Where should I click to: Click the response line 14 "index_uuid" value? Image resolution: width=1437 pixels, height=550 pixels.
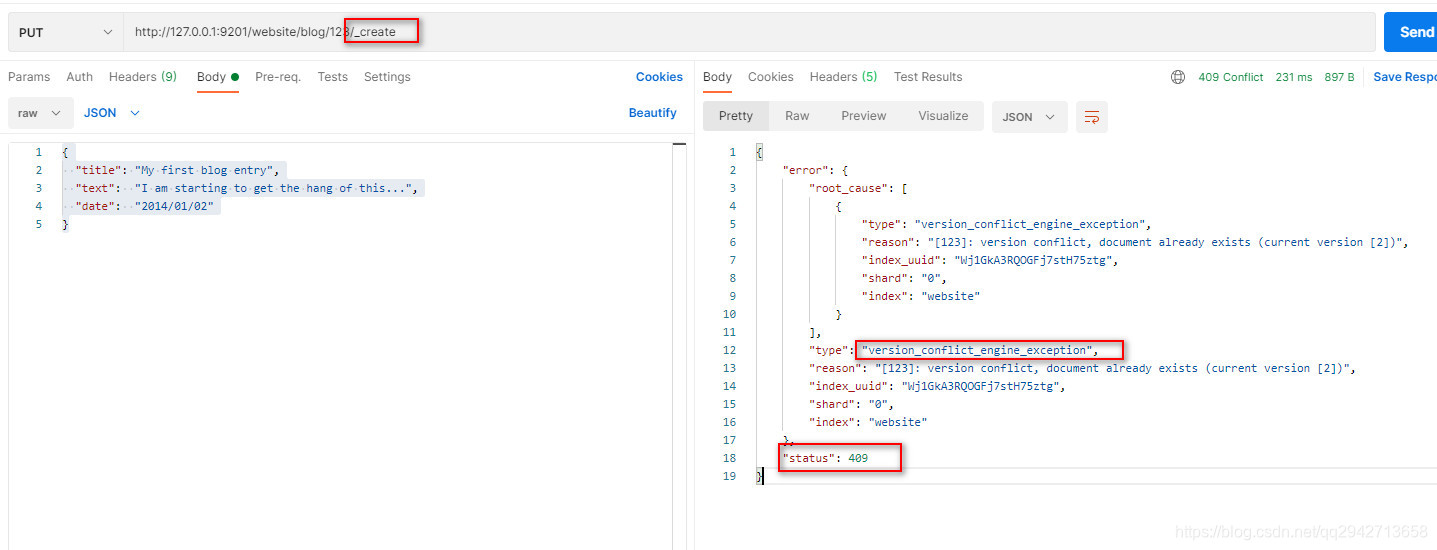click(983, 386)
